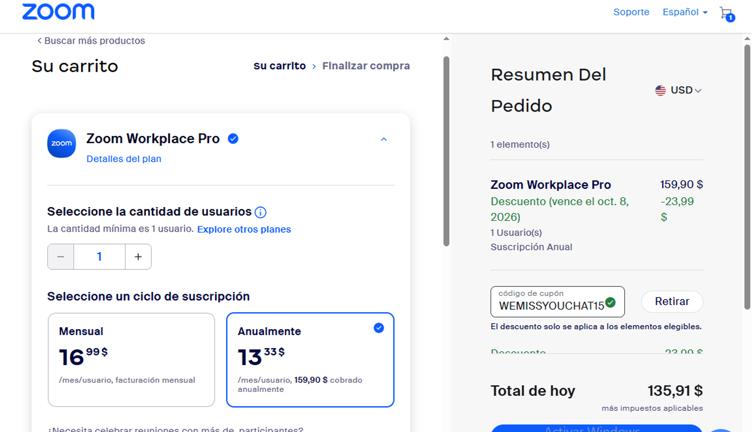Click the 1 Usuario(s) text
This screenshot has height=432, width=752.
[516, 233]
